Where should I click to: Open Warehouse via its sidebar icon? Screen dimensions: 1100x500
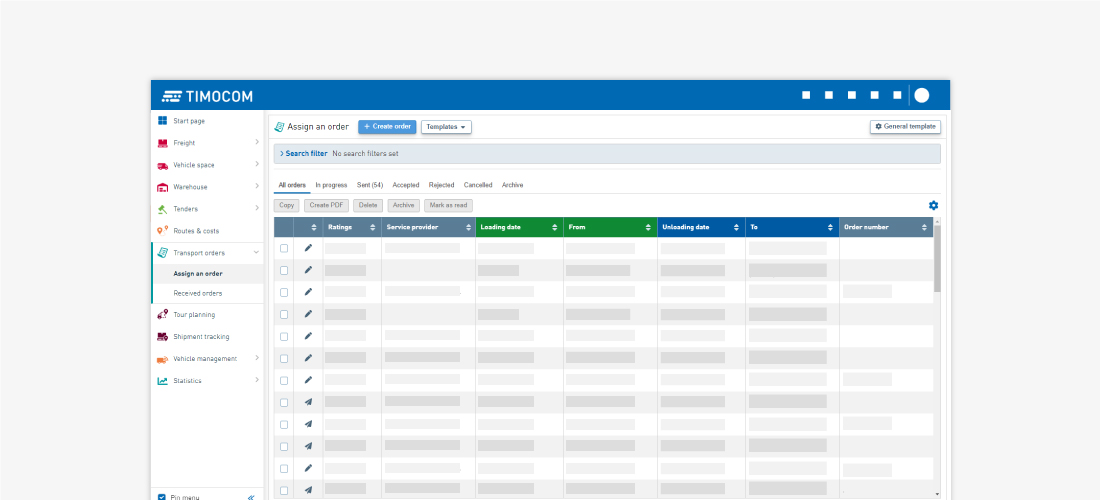[162, 187]
